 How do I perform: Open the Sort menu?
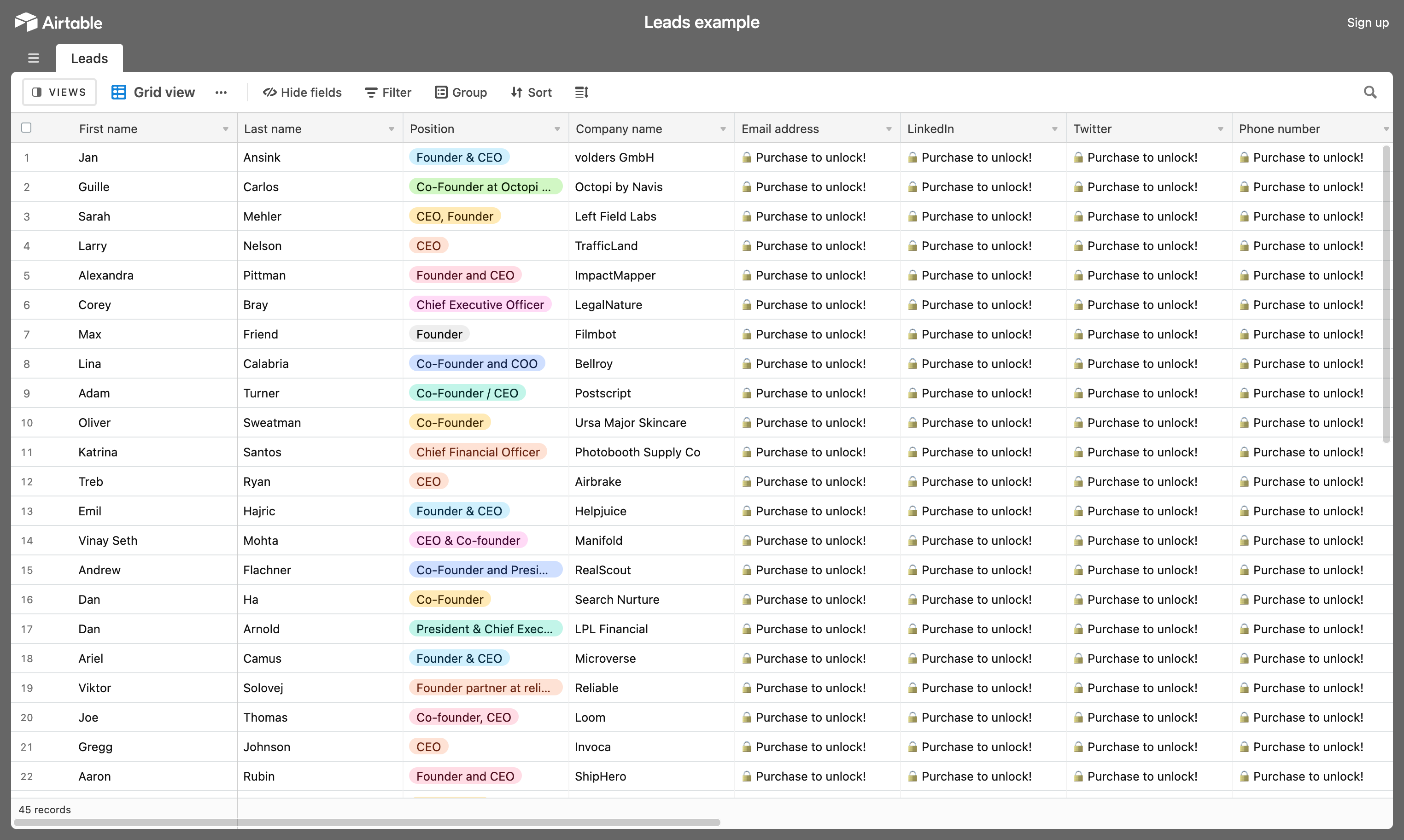(x=531, y=92)
